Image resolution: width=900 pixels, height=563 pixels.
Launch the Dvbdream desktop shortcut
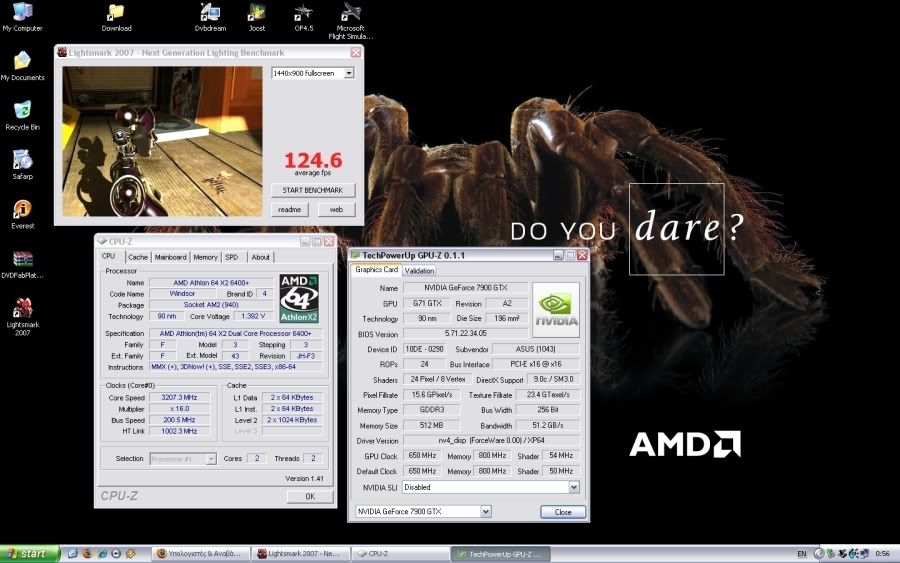coord(210,17)
